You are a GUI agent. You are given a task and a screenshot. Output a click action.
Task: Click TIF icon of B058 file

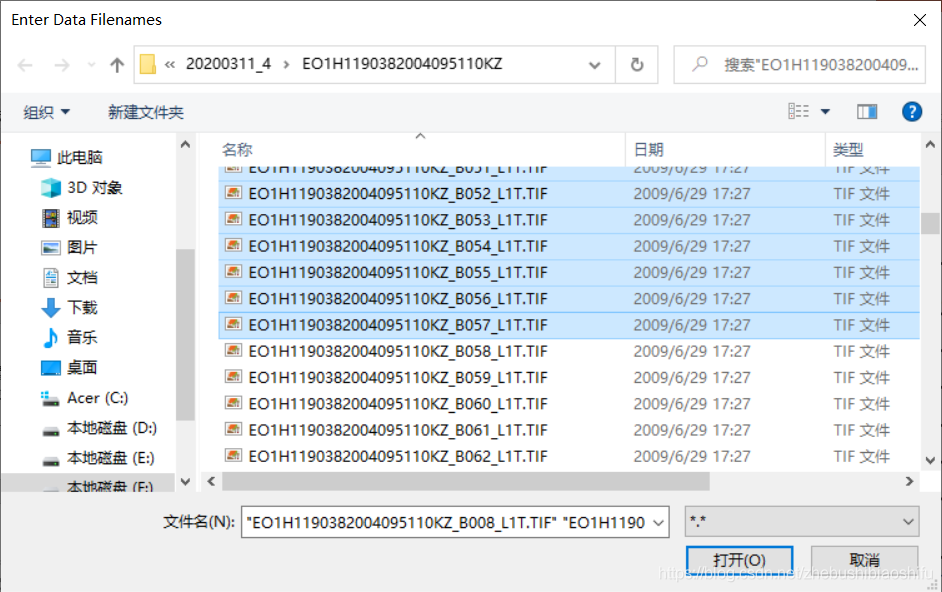point(233,350)
